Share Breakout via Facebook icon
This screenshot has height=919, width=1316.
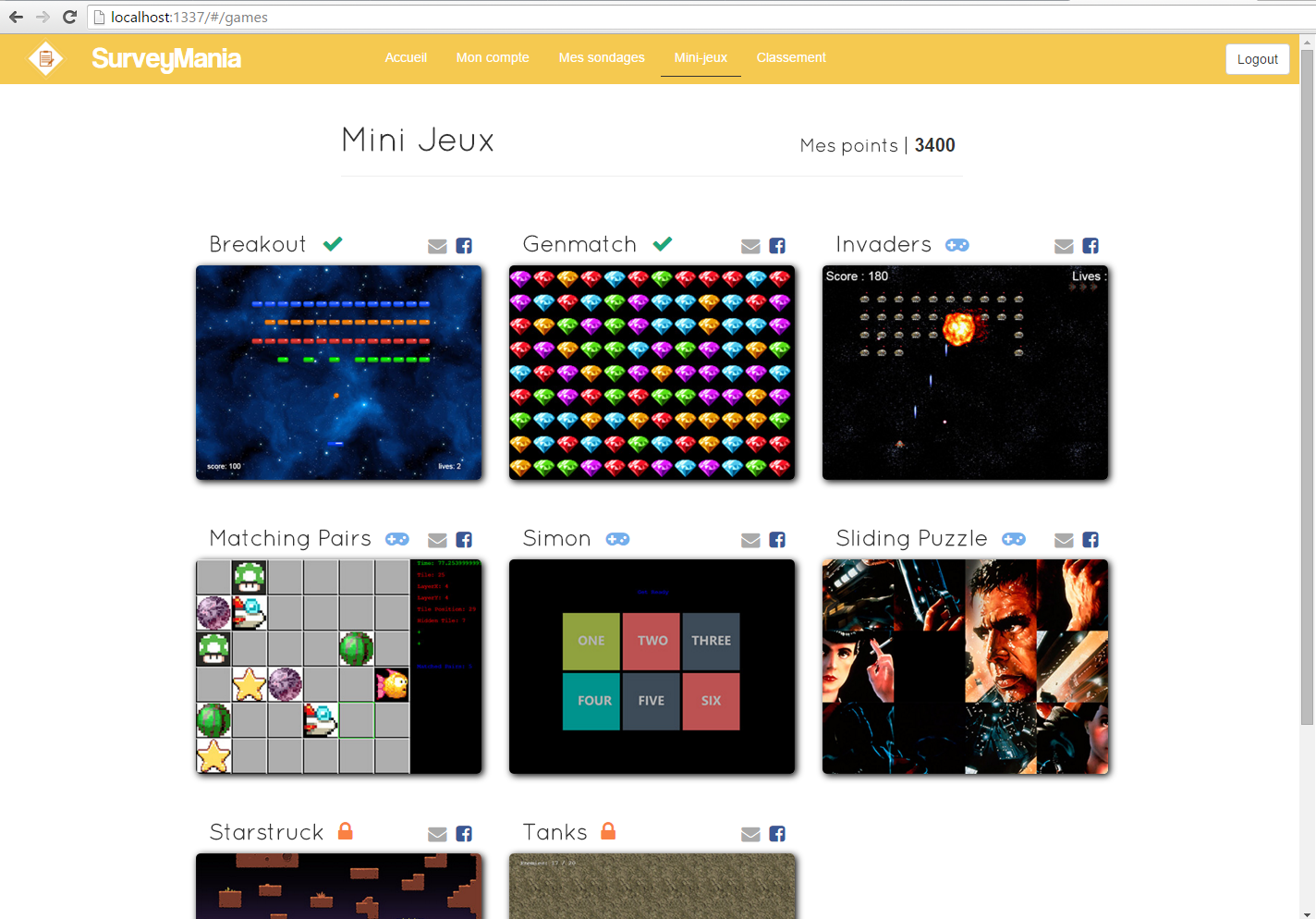point(464,246)
